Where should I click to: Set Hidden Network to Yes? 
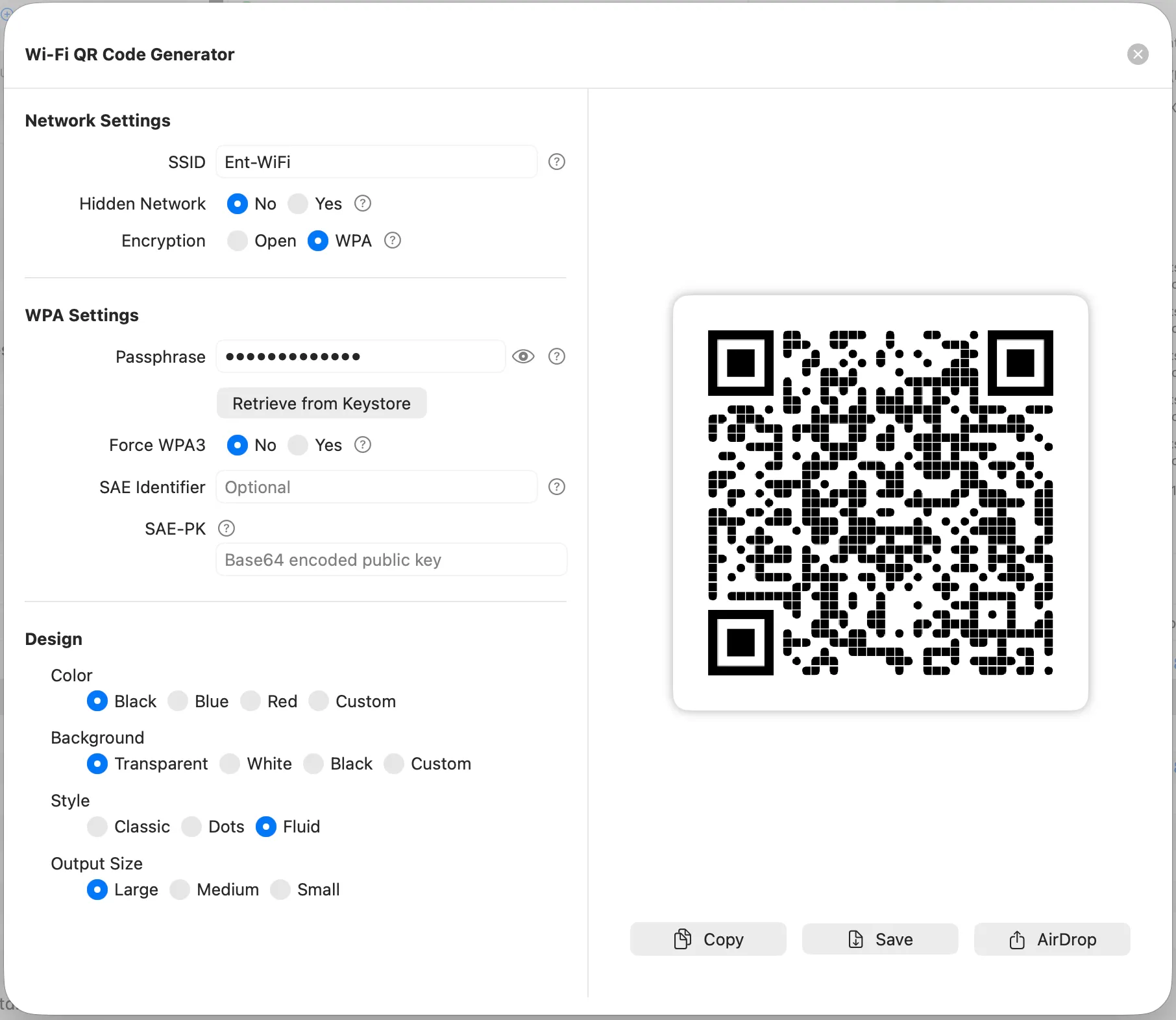[298, 203]
